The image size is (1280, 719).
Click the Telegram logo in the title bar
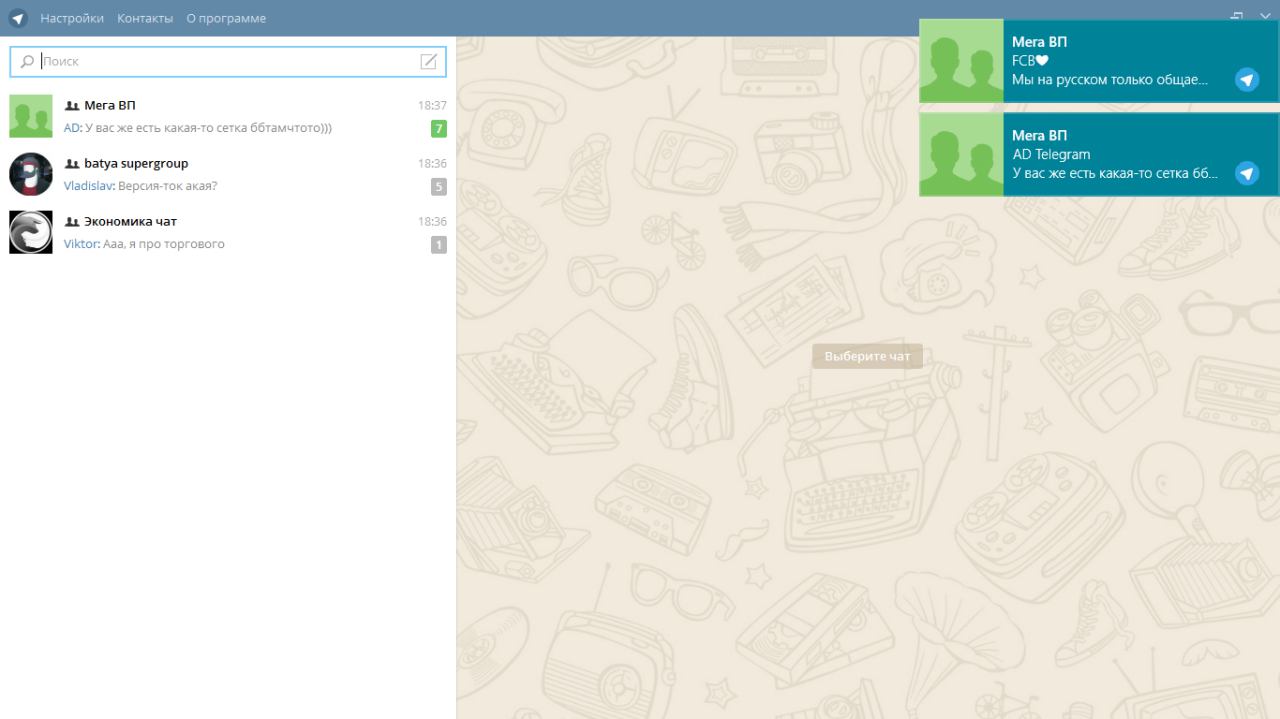18,18
